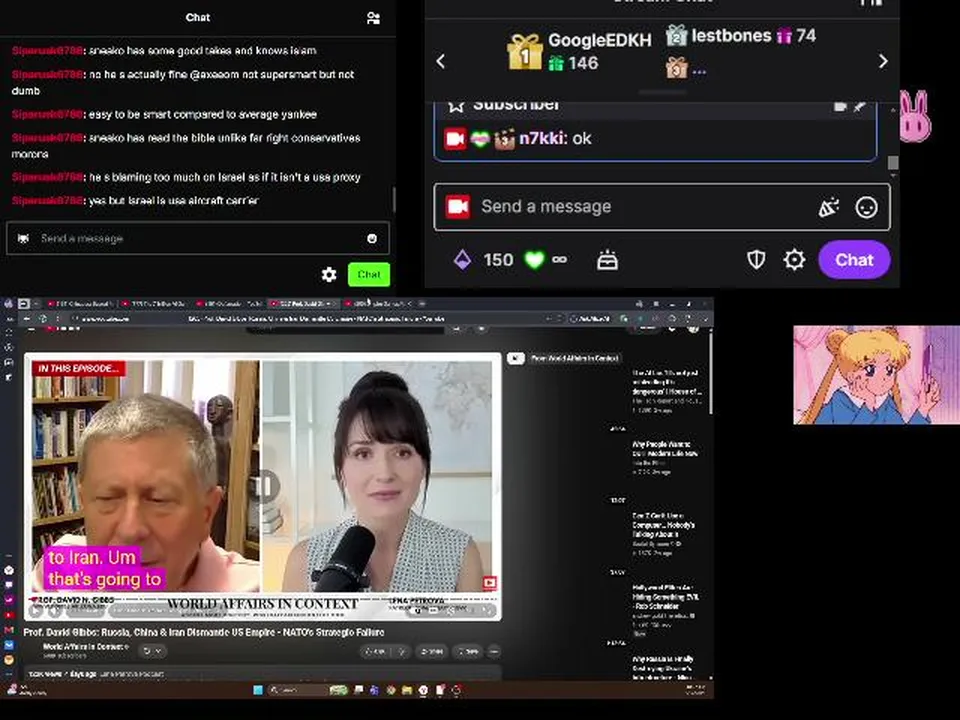Expand the video description box
The width and height of the screenshot is (960, 720).
263,673
